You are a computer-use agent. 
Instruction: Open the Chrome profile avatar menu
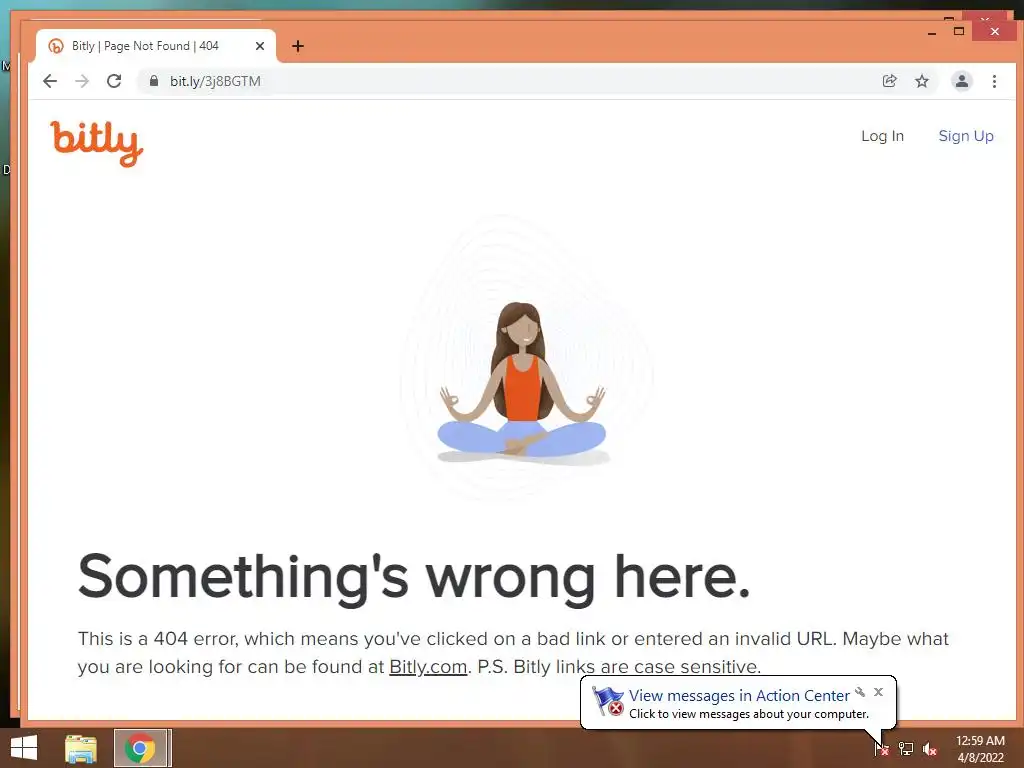tap(961, 81)
